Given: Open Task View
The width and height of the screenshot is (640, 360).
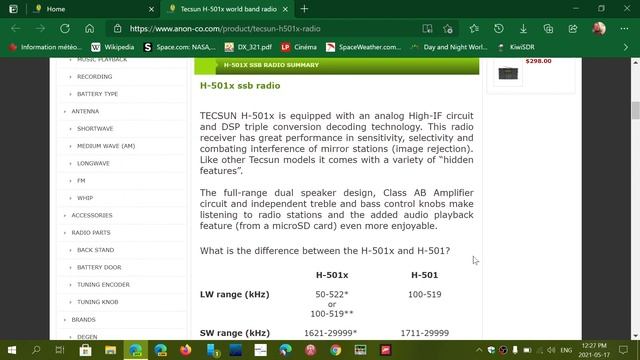Looking at the screenshot, I should 60,350.
